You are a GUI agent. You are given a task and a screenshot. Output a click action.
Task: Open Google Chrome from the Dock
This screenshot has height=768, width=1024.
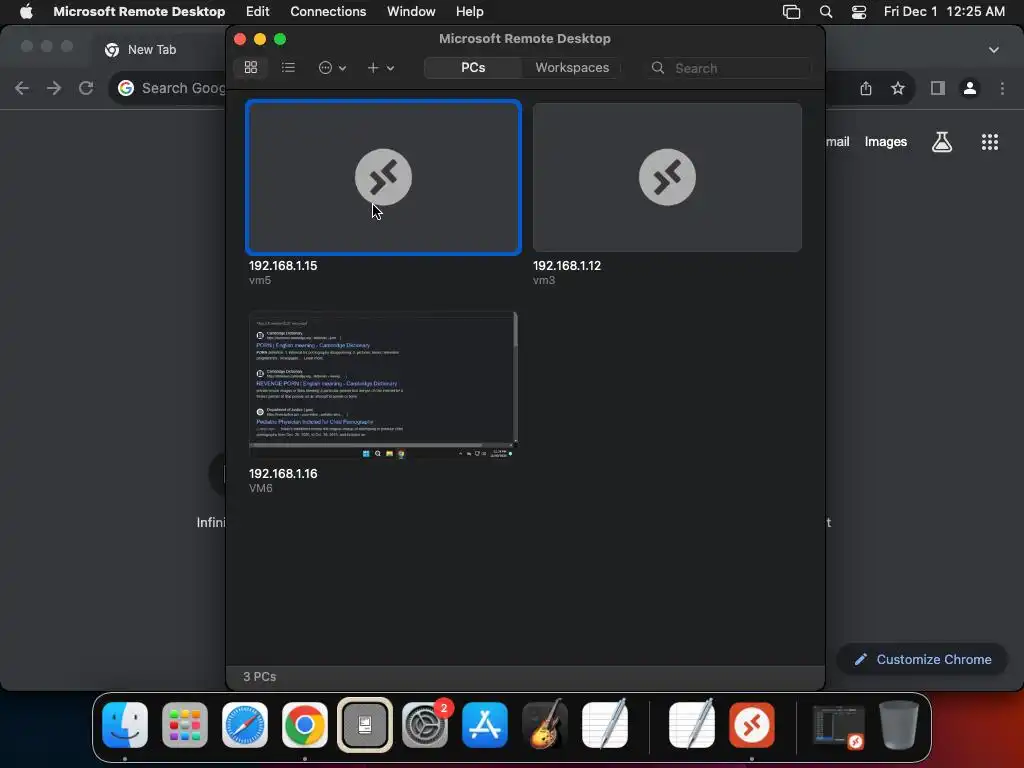pos(304,725)
